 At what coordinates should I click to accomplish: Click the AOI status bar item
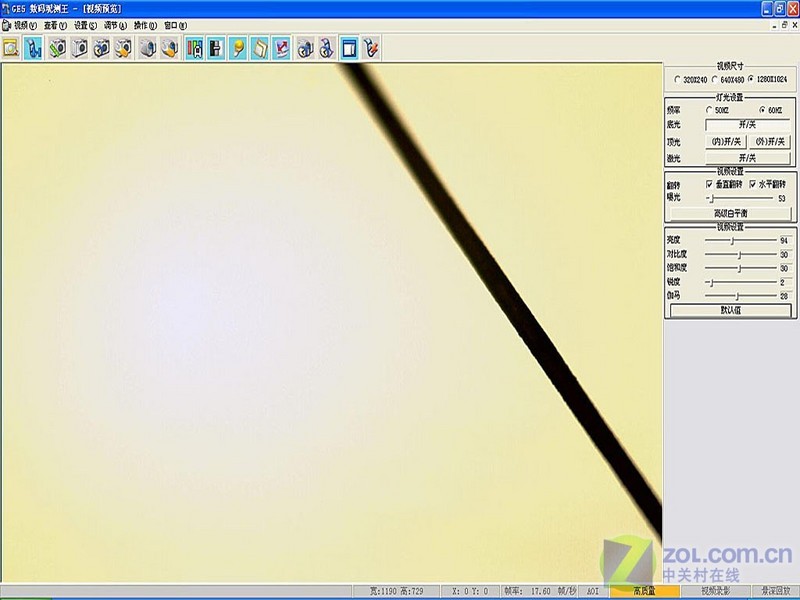(x=593, y=591)
